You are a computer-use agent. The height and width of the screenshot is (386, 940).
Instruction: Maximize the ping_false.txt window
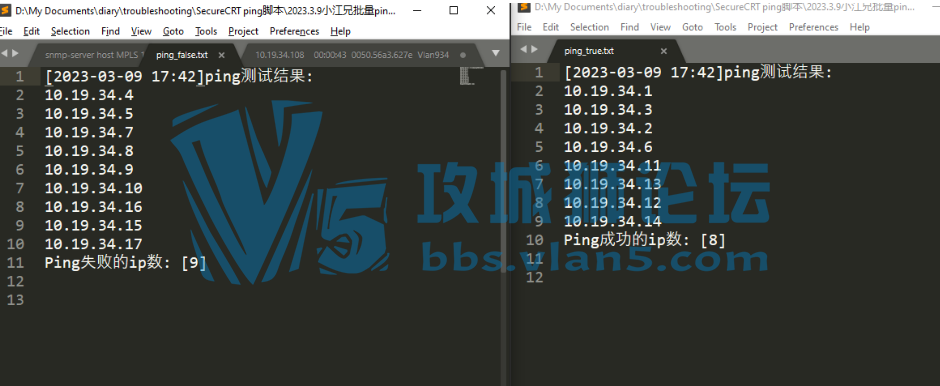point(454,10)
